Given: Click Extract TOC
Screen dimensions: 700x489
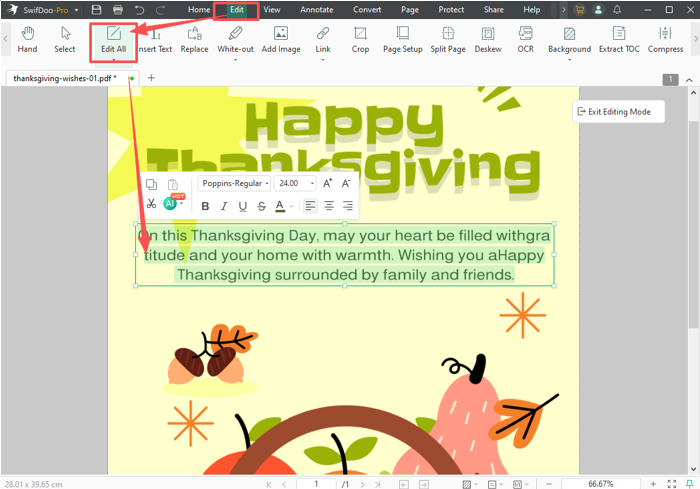Looking at the screenshot, I should (x=619, y=40).
